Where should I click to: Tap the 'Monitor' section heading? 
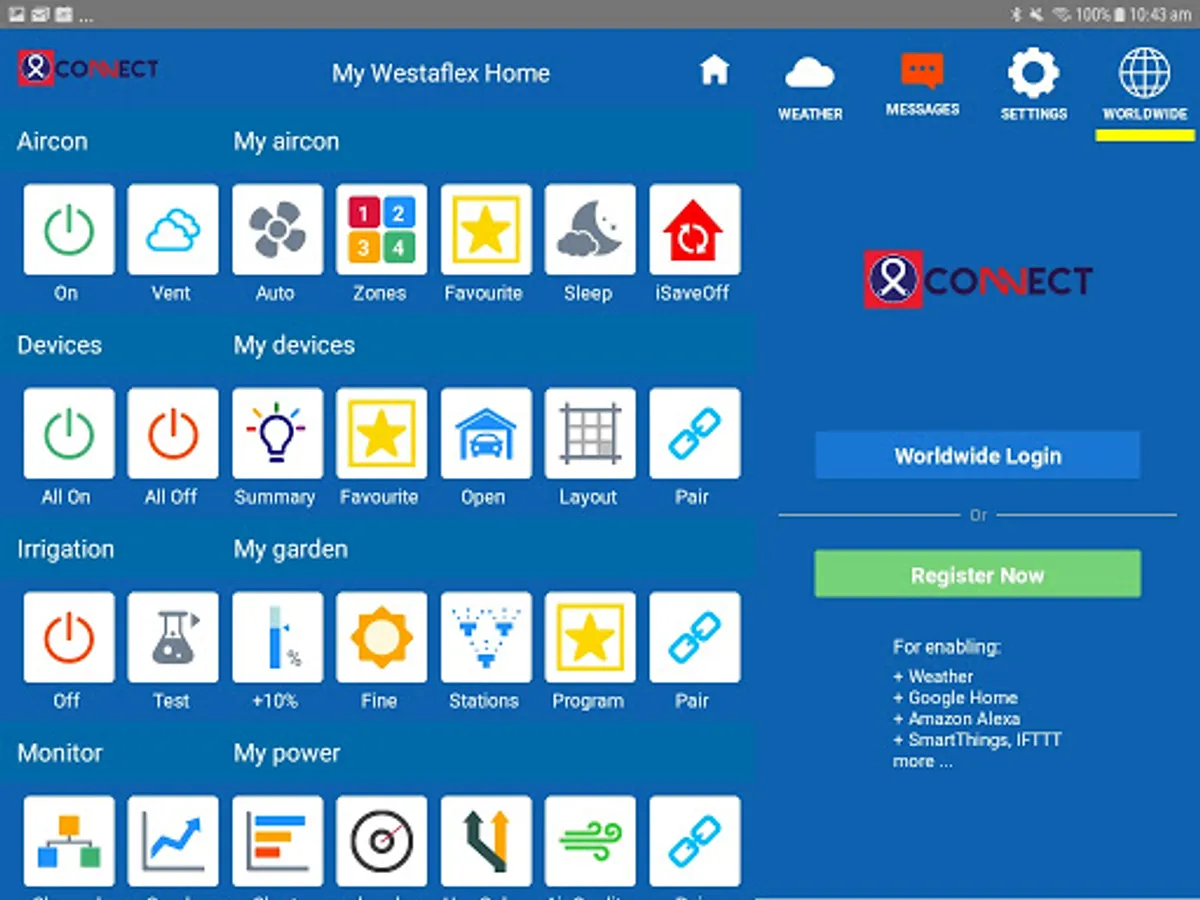[60, 753]
